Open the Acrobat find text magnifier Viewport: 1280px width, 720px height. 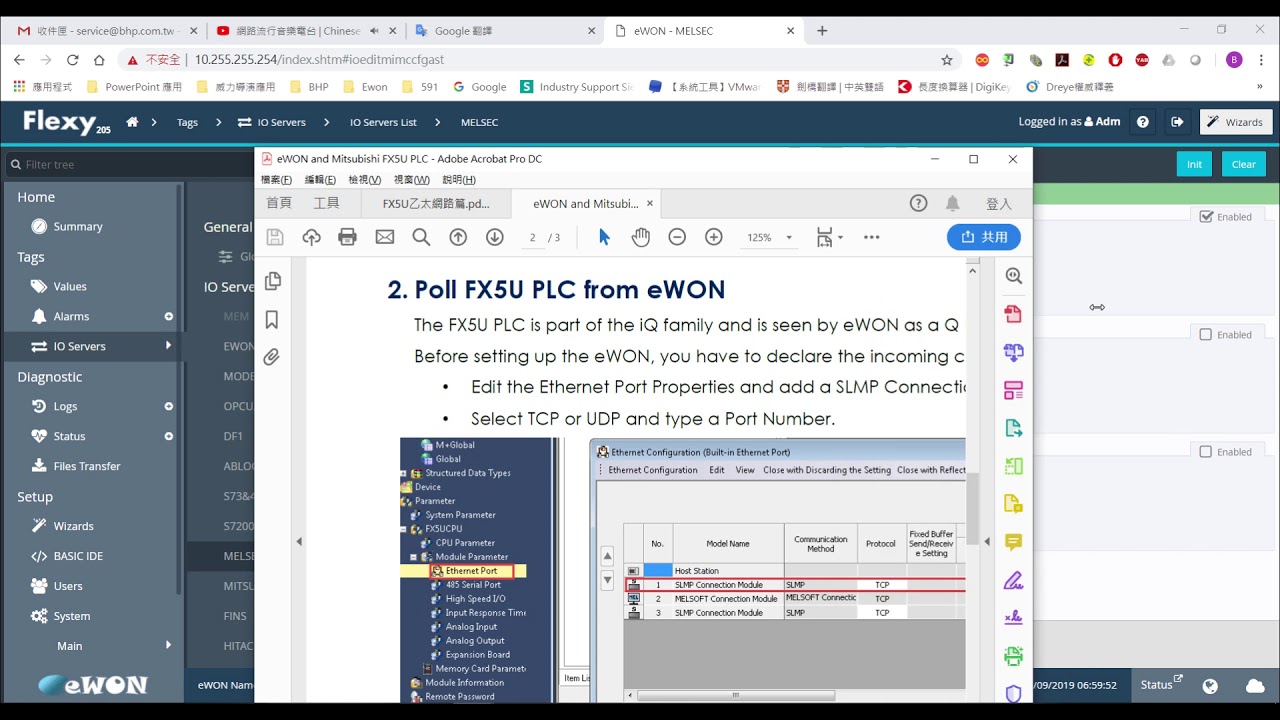click(x=421, y=237)
